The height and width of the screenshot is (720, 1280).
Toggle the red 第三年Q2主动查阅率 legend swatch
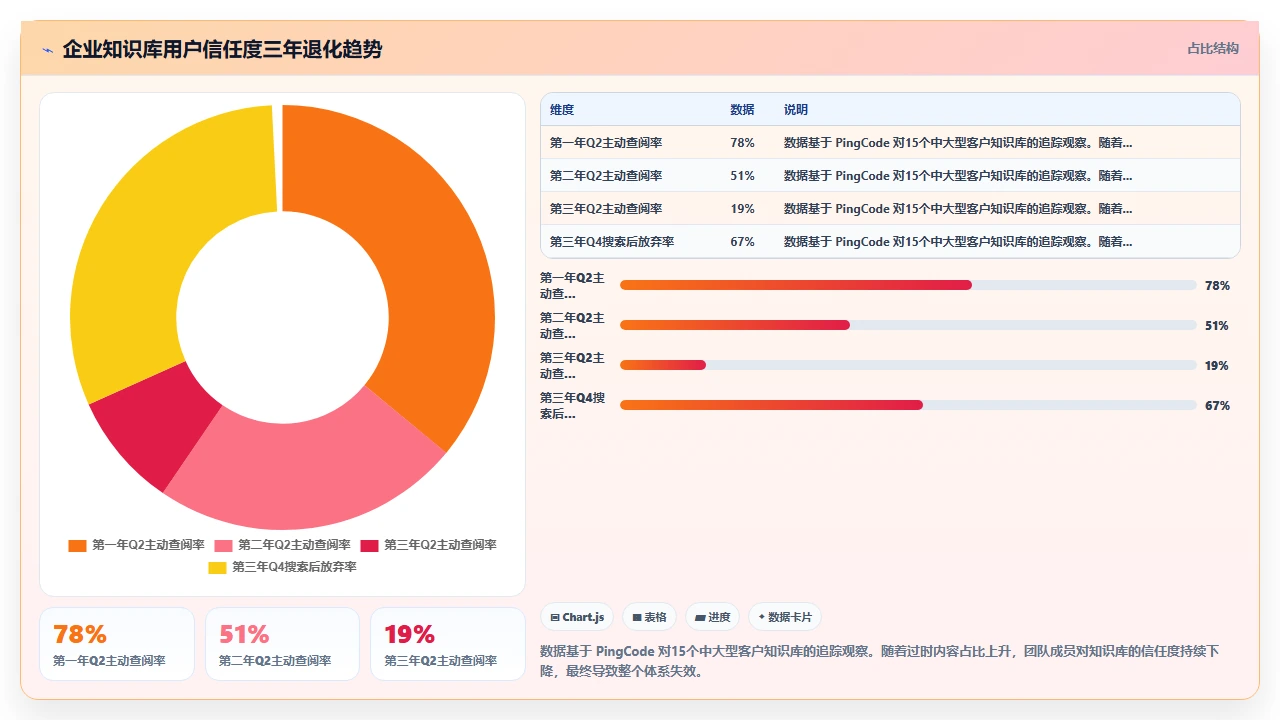369,545
